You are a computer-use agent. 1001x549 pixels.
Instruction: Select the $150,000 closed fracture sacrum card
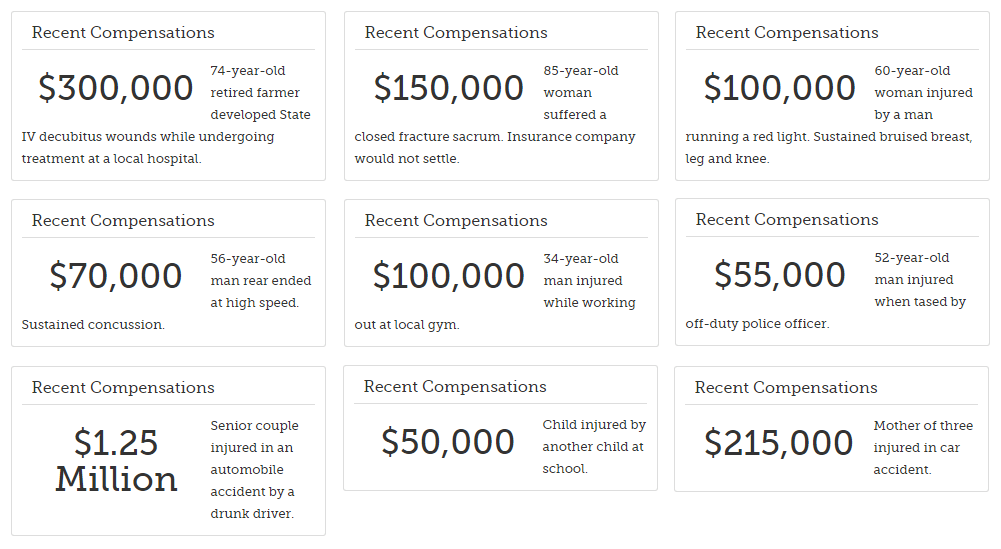pos(501,96)
